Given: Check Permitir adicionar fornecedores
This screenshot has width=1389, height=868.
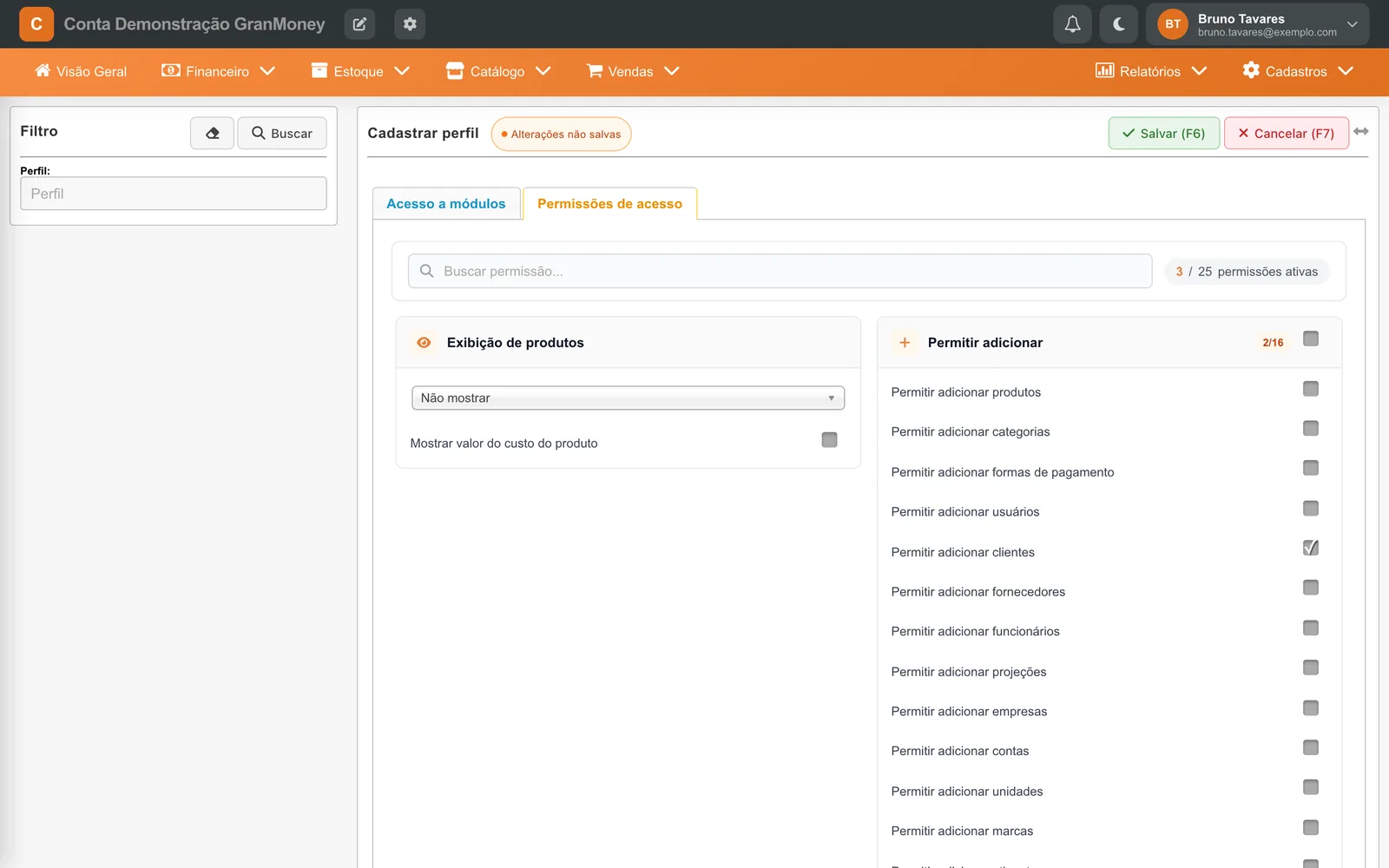Looking at the screenshot, I should pos(1311,588).
